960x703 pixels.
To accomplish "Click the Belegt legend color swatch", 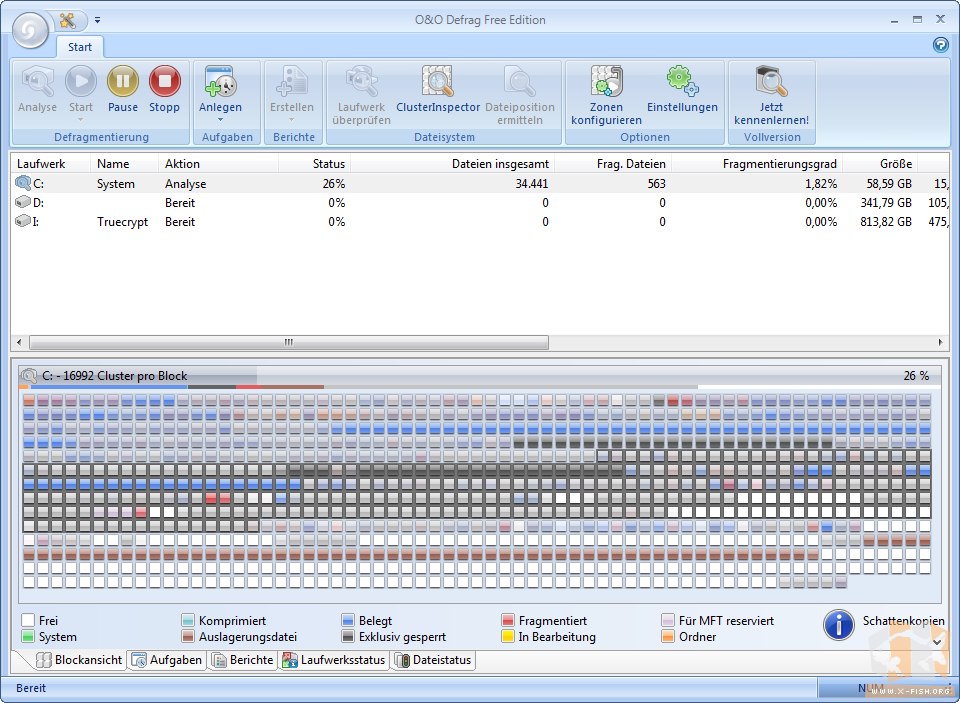I will (348, 620).
